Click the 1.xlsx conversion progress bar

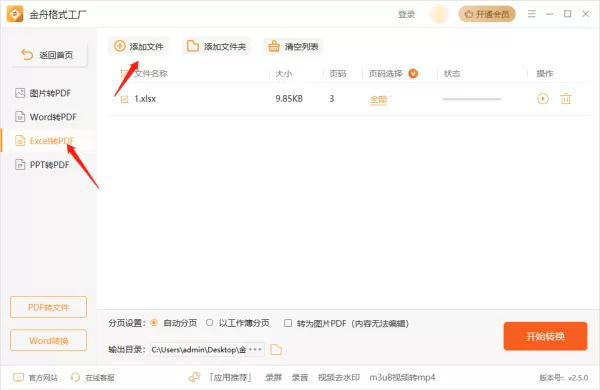(x=471, y=99)
